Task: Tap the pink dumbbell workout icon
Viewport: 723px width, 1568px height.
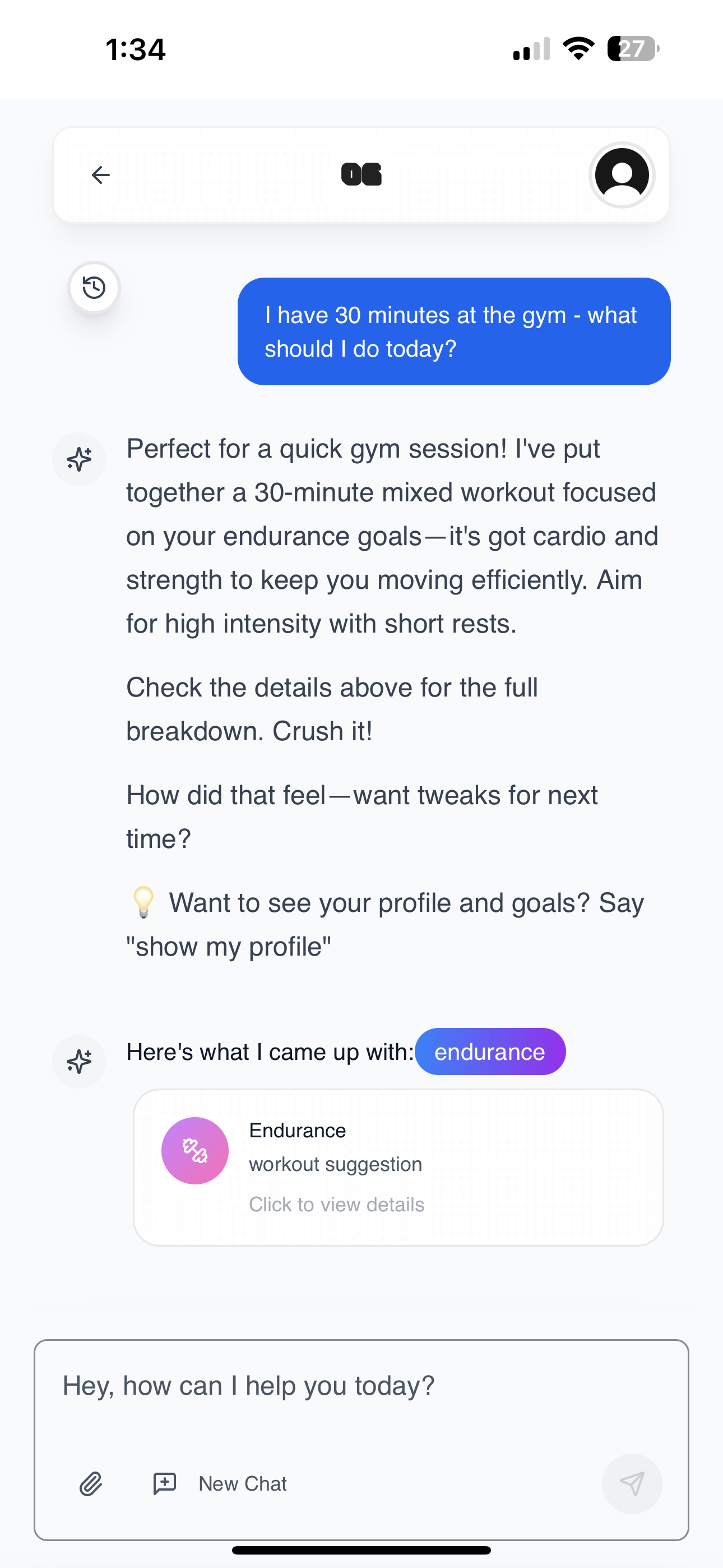Action: 194,1150
